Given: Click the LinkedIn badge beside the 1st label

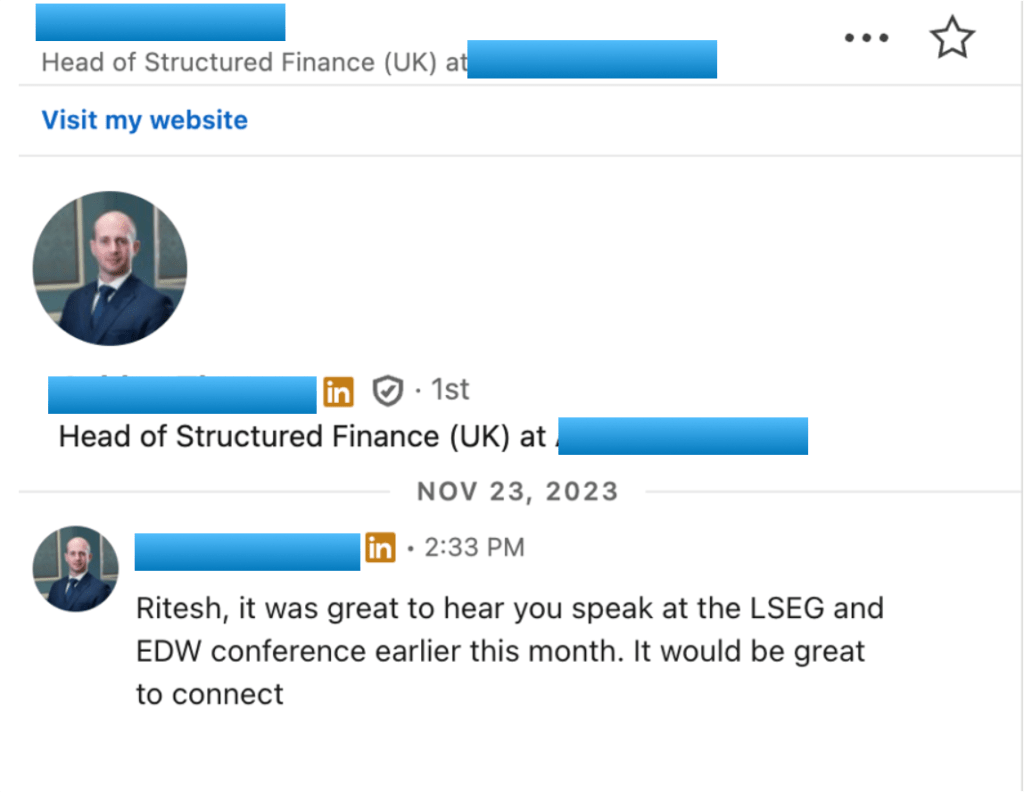Looking at the screenshot, I should point(338,392).
